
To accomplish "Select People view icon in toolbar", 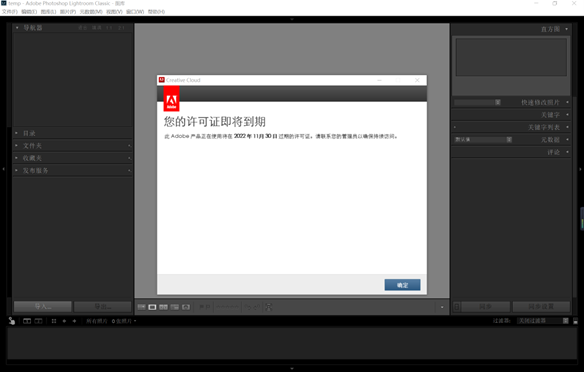I will click(x=186, y=307).
